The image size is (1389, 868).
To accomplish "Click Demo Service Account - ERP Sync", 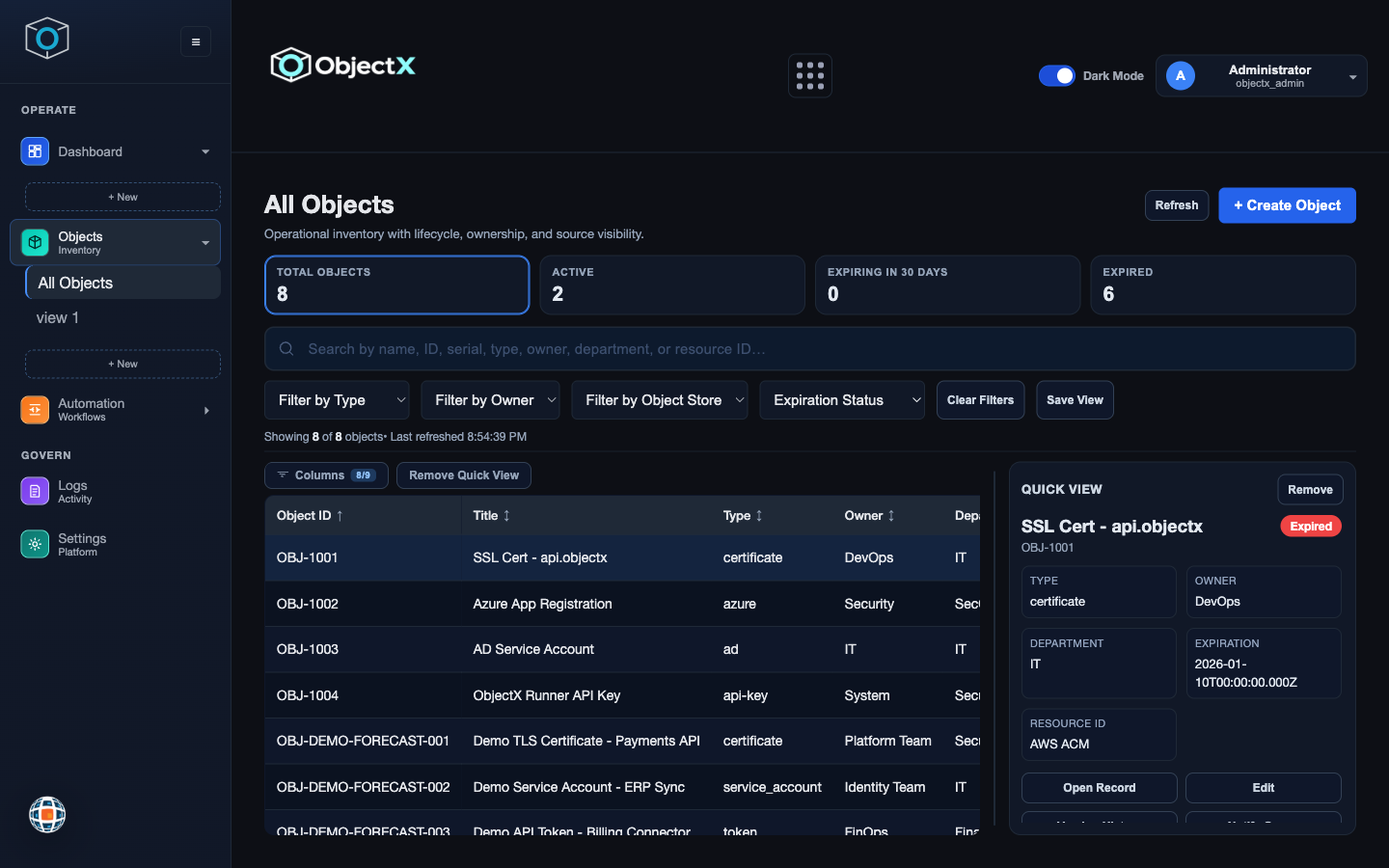I will pyautogui.click(x=579, y=787).
